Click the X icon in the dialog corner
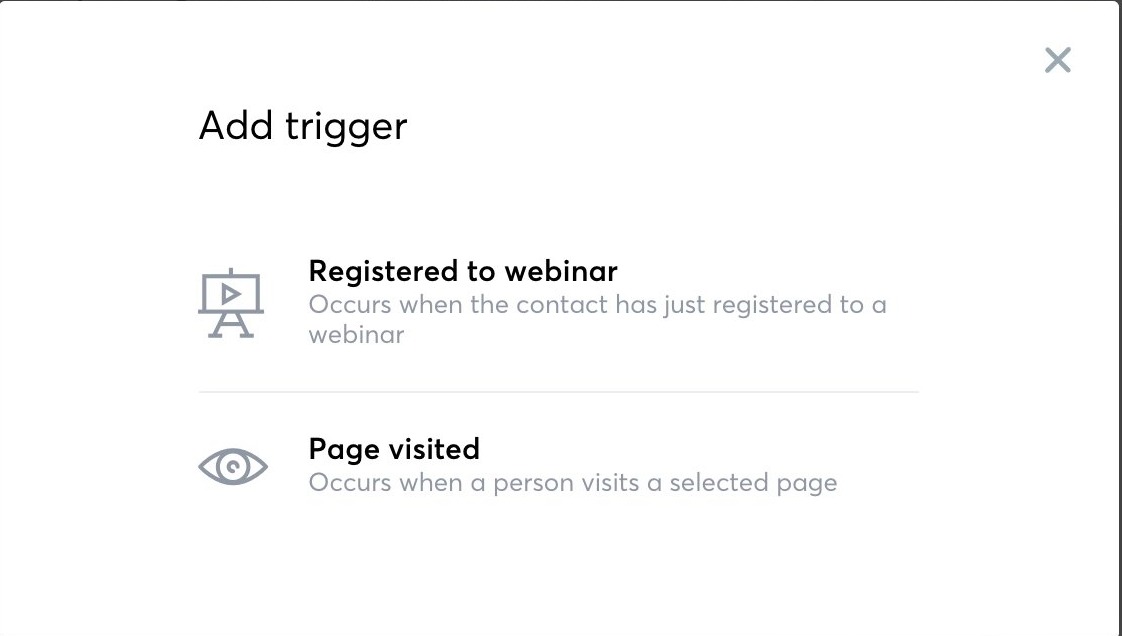The image size is (1122, 636). pyautogui.click(x=1057, y=60)
